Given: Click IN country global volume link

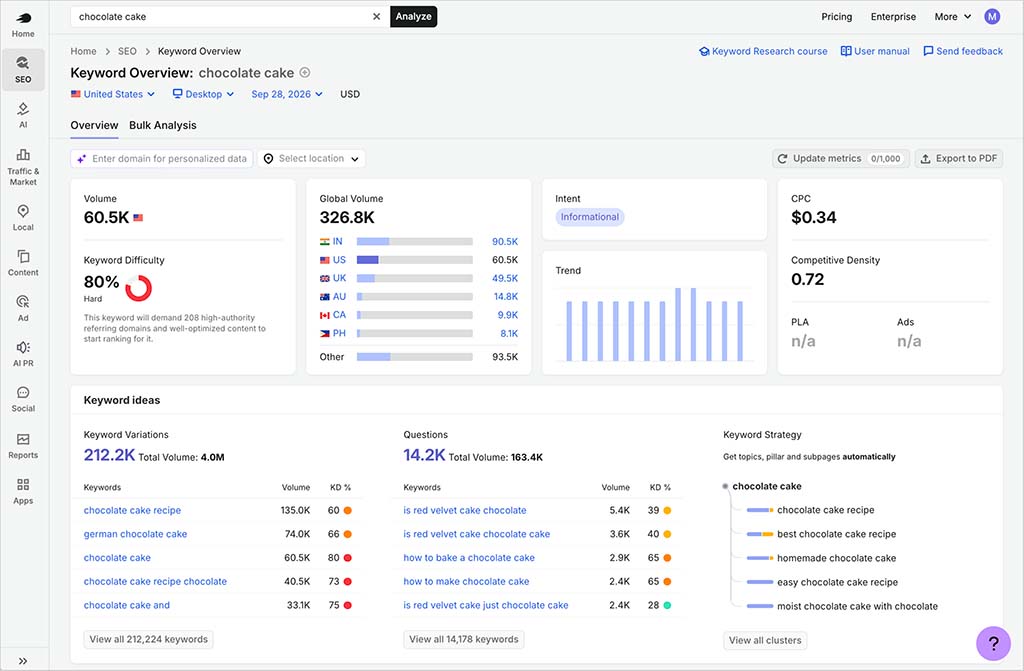Looking at the screenshot, I should 337,241.
